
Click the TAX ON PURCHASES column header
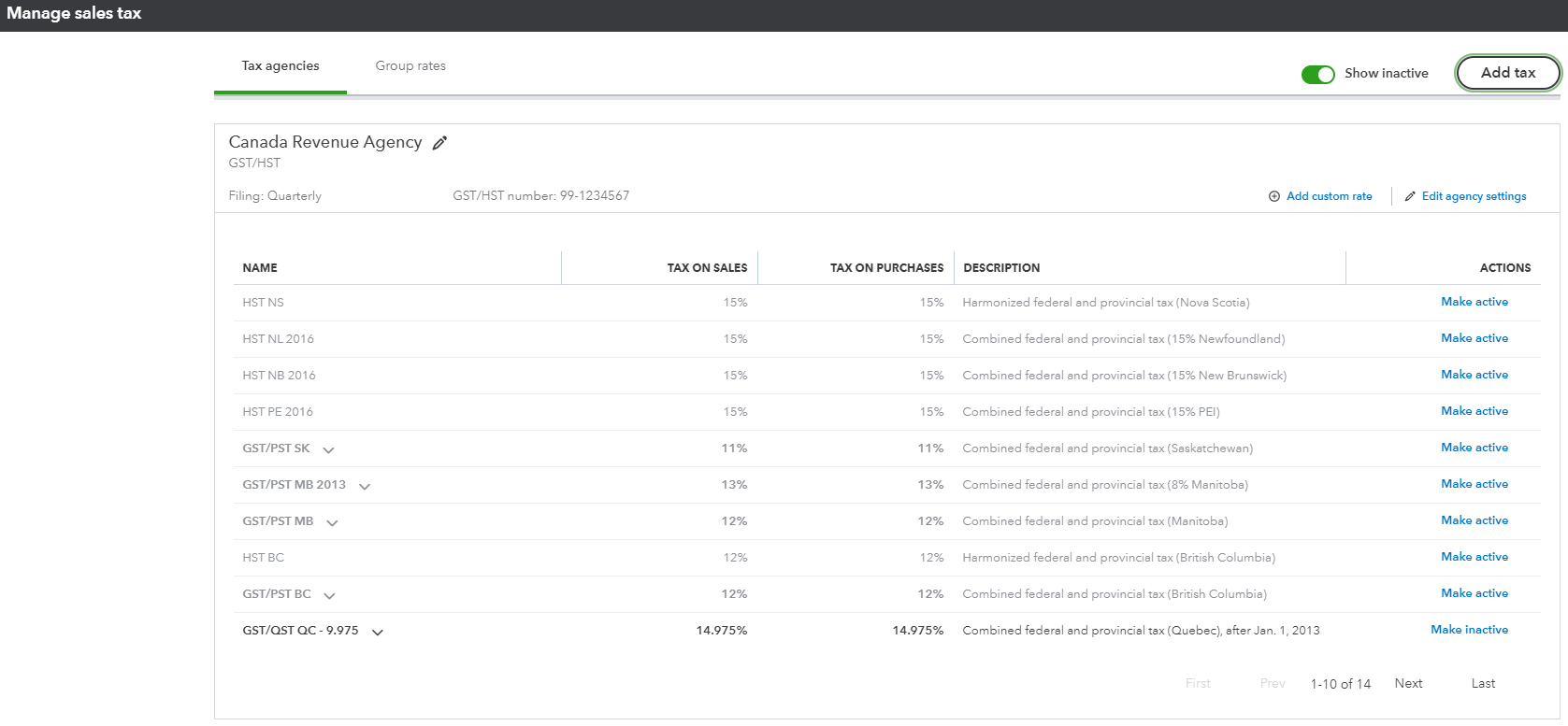click(x=886, y=268)
